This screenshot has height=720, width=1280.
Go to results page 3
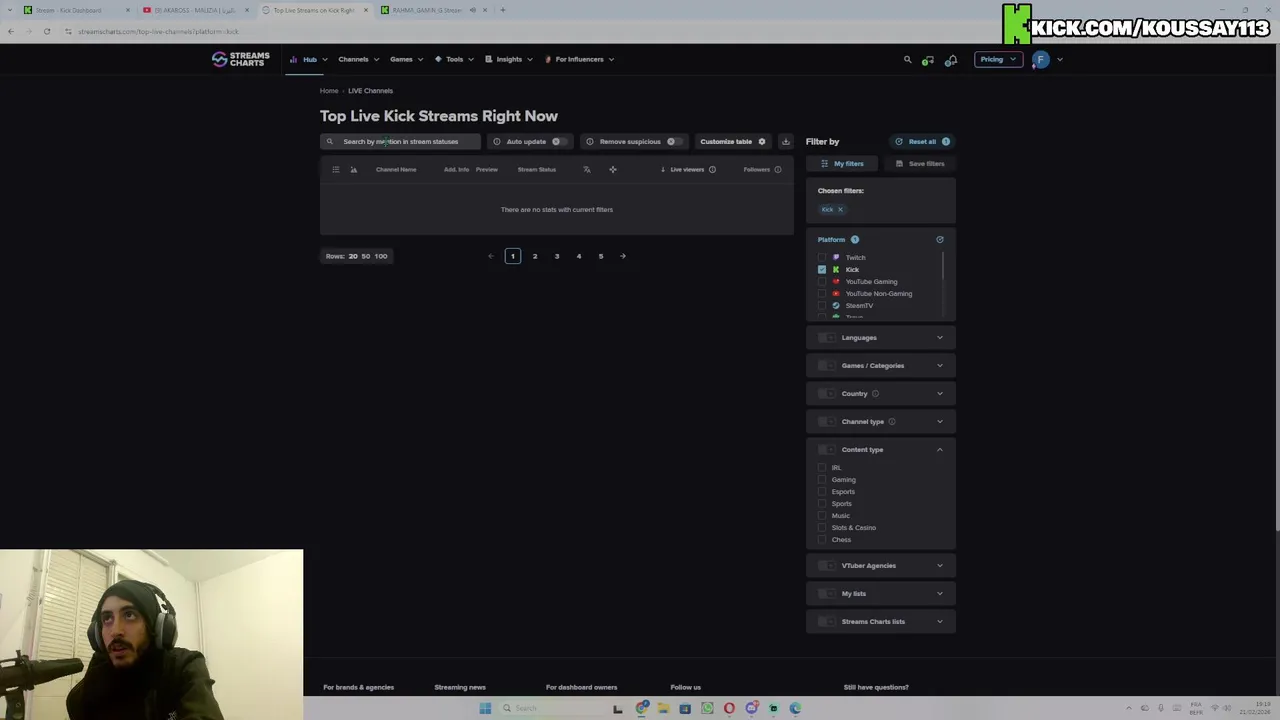(557, 256)
